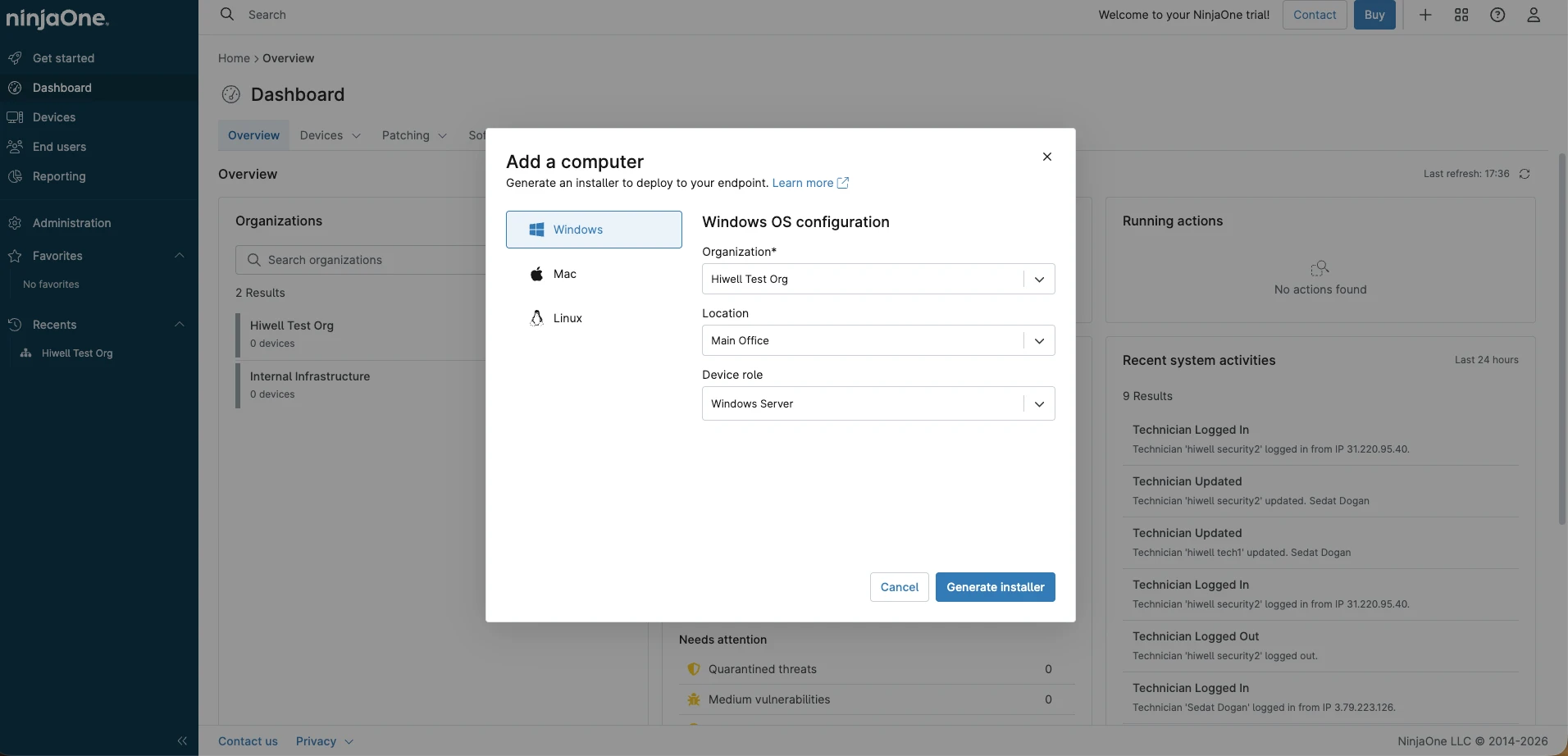Open Get started in the sidebar
Image resolution: width=1568 pixels, height=756 pixels.
coord(99,58)
